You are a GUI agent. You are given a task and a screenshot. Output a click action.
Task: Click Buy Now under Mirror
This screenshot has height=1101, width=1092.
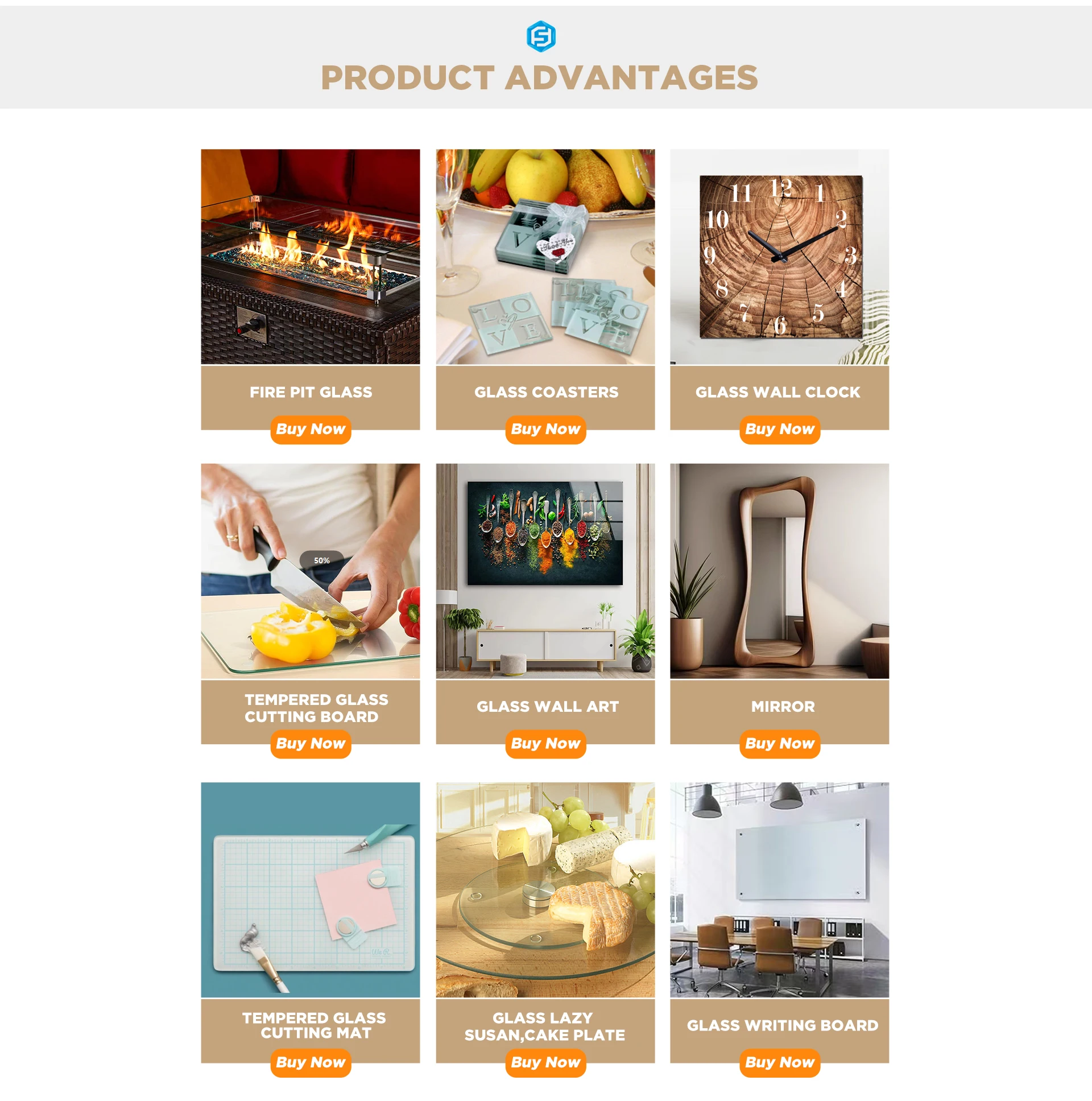pos(779,744)
